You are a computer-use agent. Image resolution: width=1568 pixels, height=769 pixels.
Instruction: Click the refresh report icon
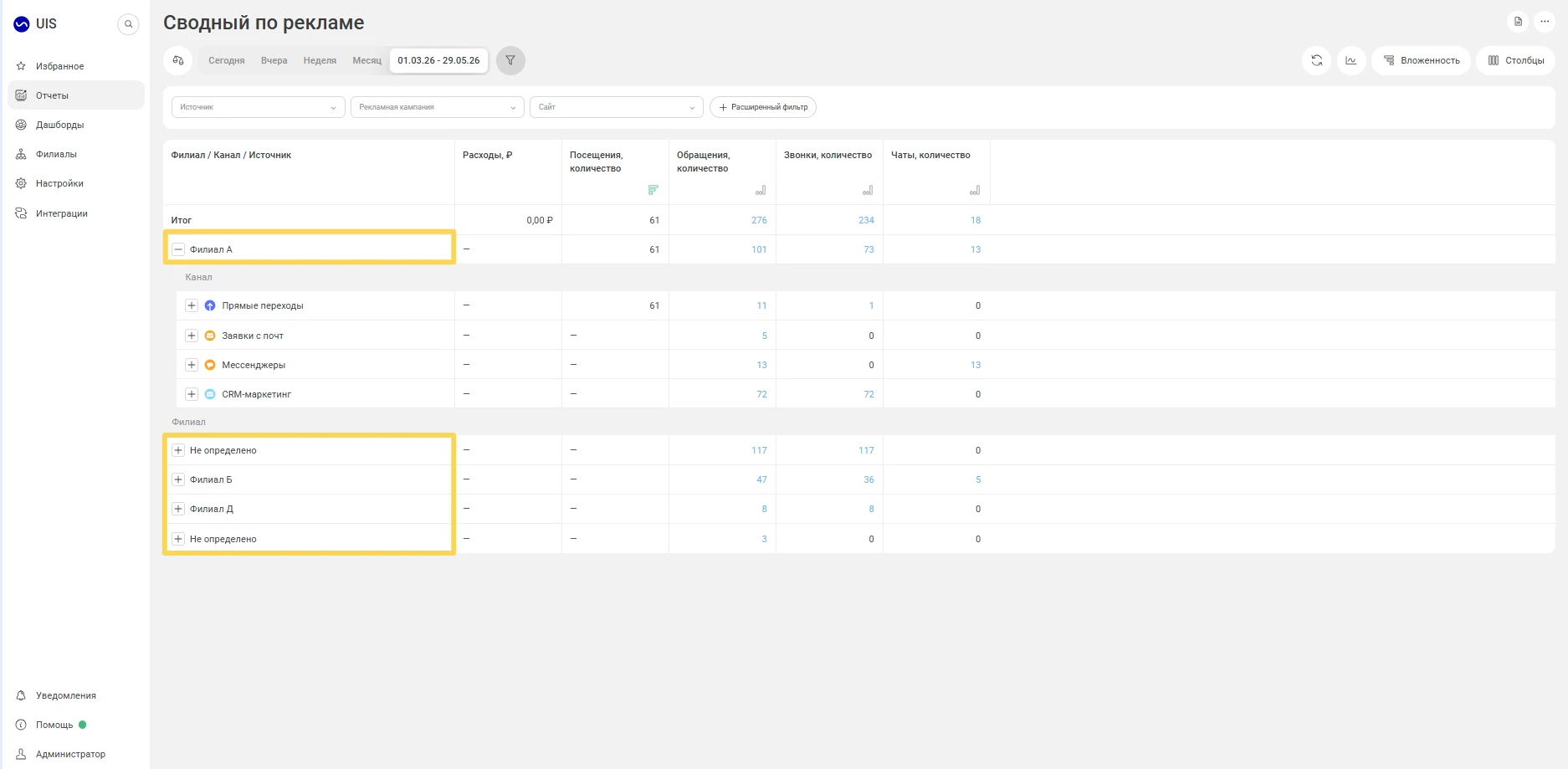(x=1316, y=60)
